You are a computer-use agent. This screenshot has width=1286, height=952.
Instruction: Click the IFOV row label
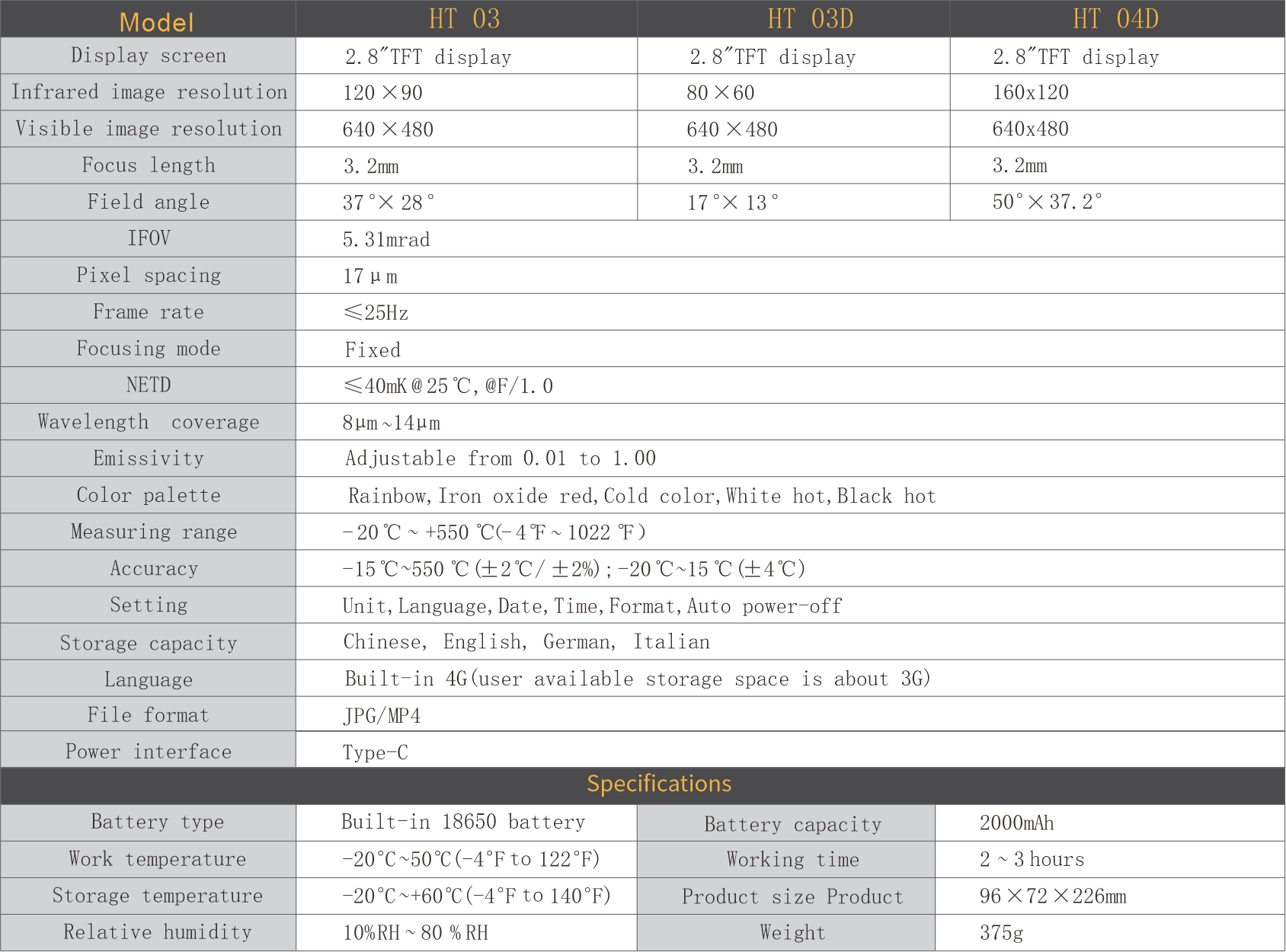click(149, 238)
